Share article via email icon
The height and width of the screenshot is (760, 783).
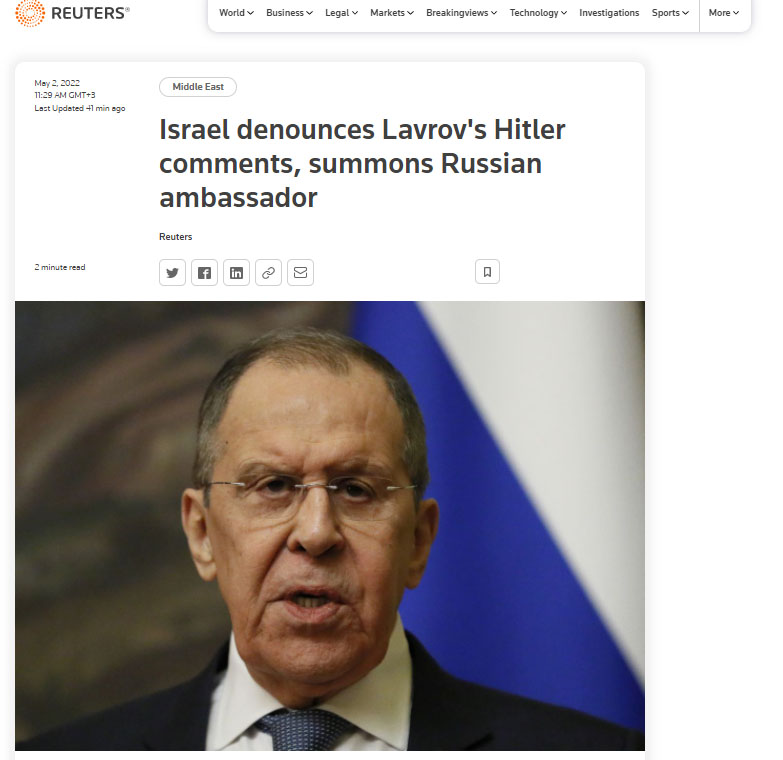300,273
